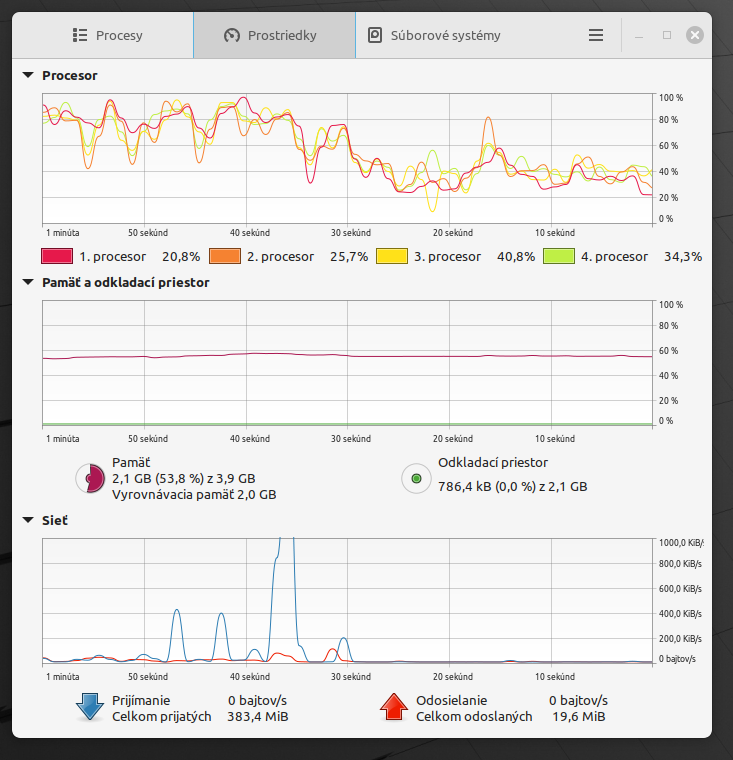Click the 4. procesor green color swatch
Screen dimensions: 733x760
tap(559, 256)
